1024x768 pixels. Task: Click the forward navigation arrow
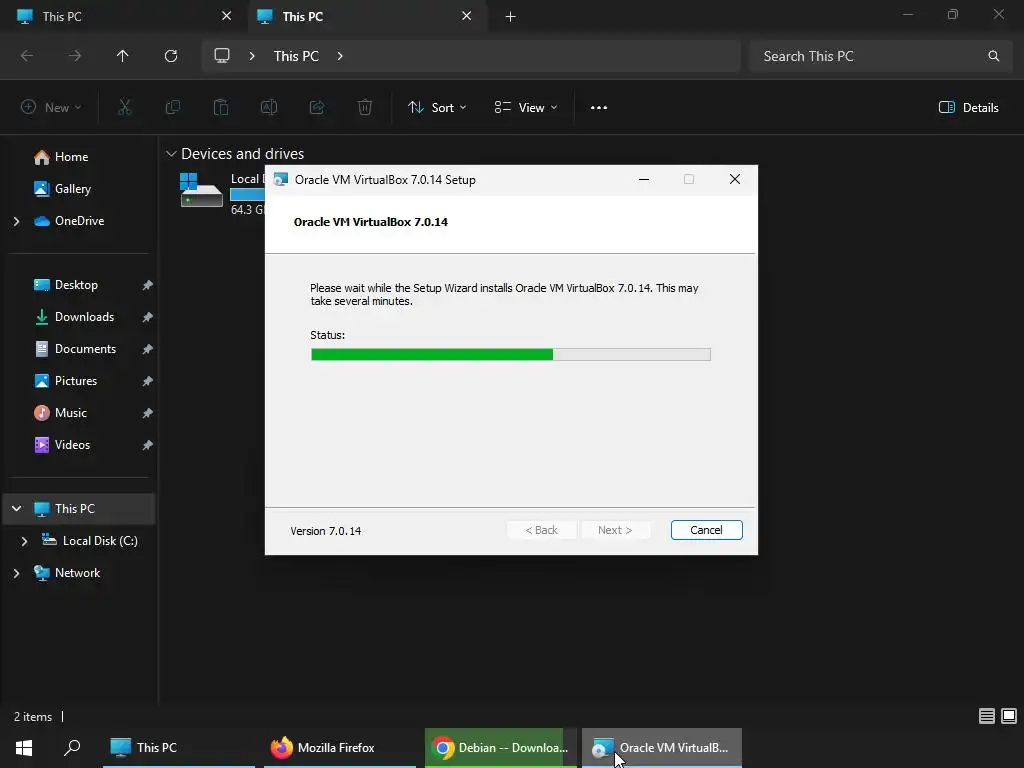coord(75,56)
